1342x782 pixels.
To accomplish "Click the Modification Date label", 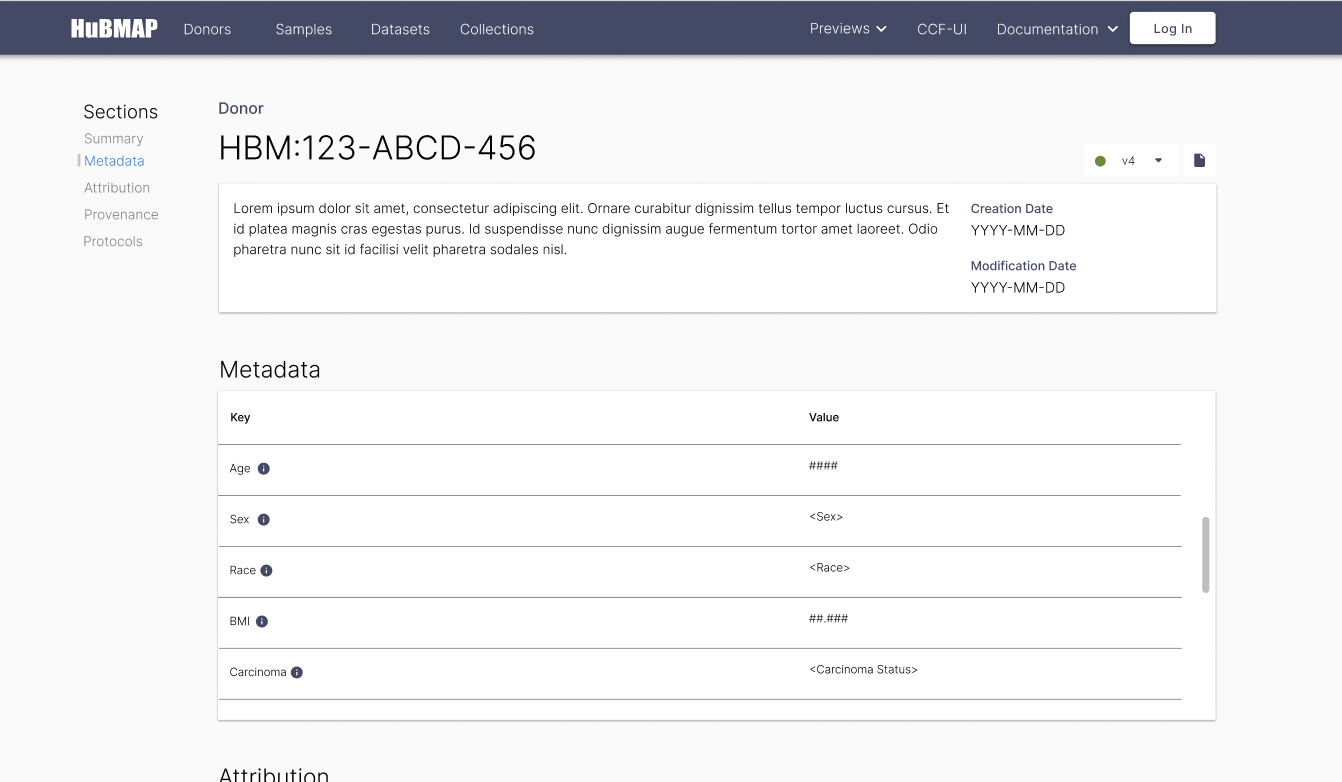I will [x=1024, y=266].
